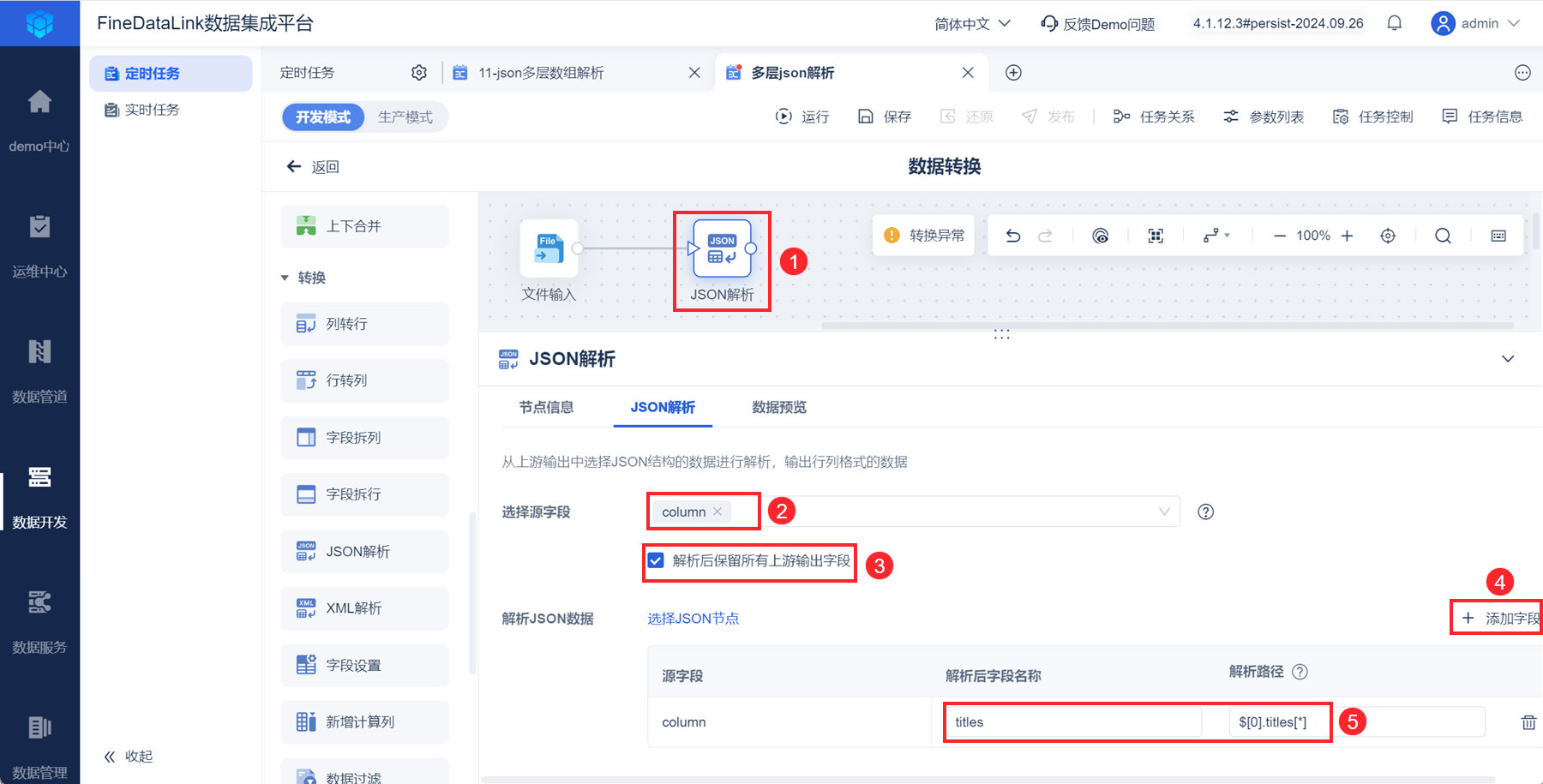The image size is (1543, 784).
Task: Click the FineDataLink logo icon
Action: point(39,23)
